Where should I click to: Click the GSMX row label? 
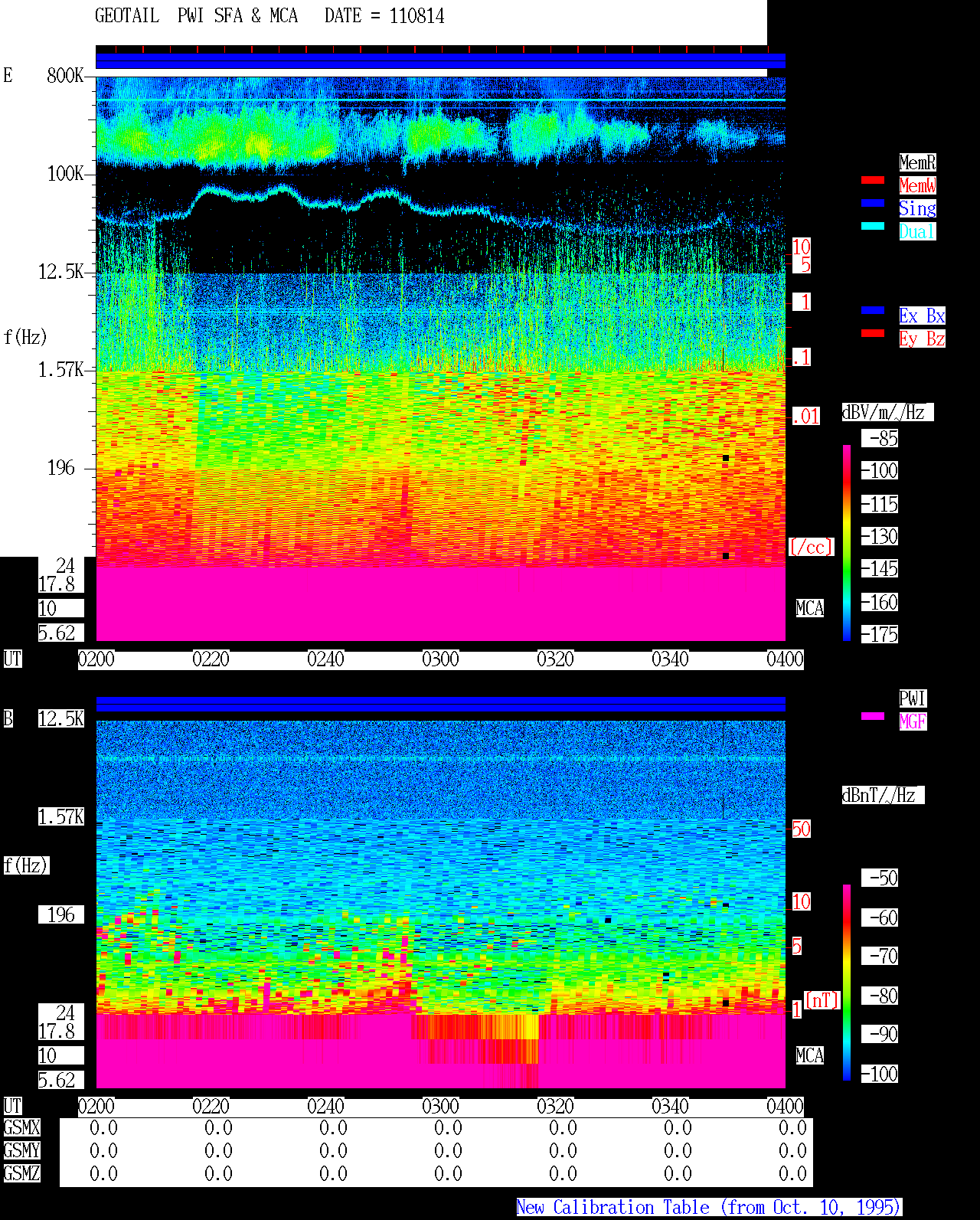click(x=22, y=1128)
